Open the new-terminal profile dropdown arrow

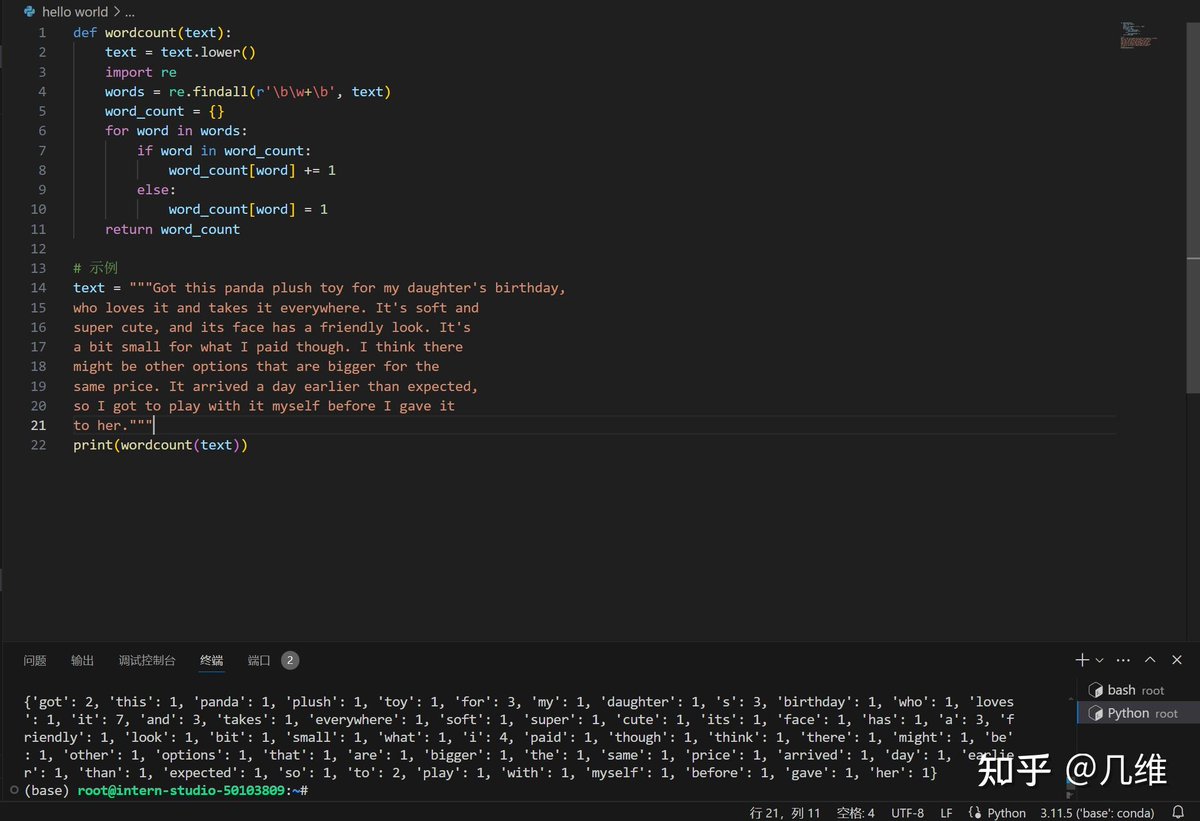(x=1099, y=660)
